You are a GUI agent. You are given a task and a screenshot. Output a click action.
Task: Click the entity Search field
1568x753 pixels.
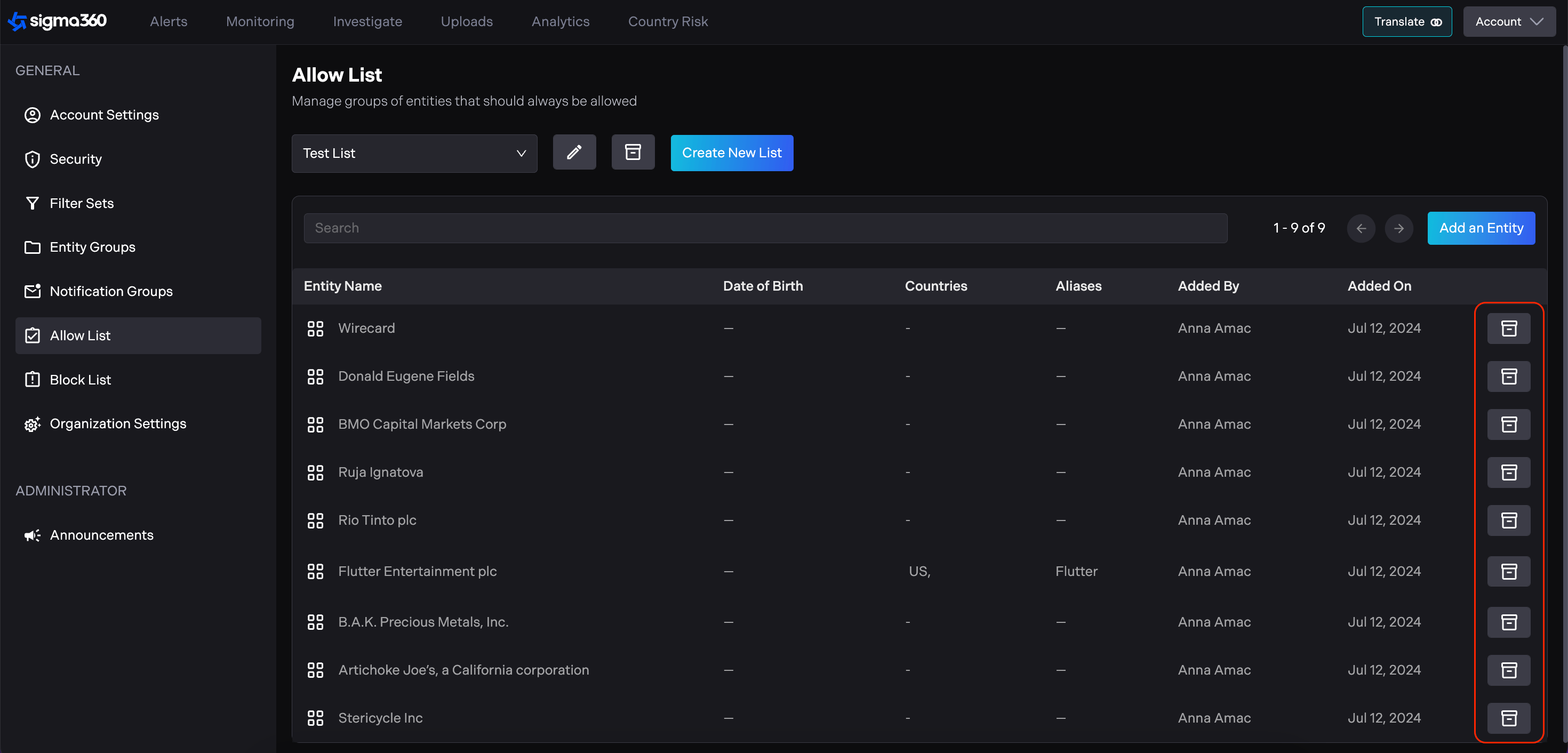pos(764,228)
